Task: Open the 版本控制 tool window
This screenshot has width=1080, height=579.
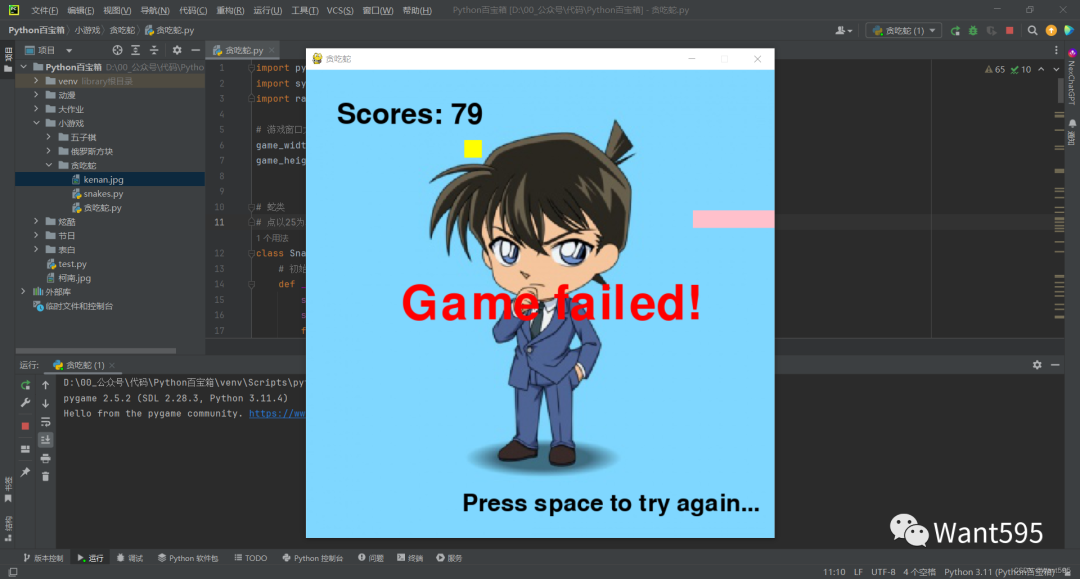Action: (43, 558)
